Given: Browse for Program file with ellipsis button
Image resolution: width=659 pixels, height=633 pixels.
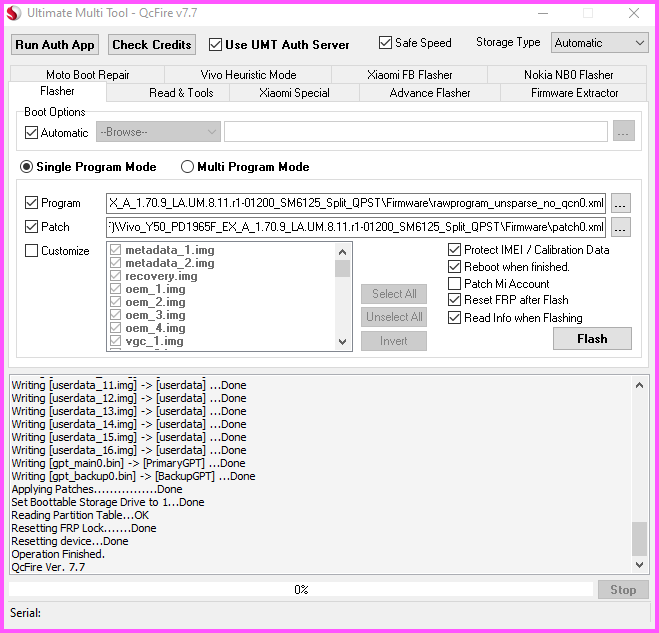Looking at the screenshot, I should pyautogui.click(x=620, y=203).
